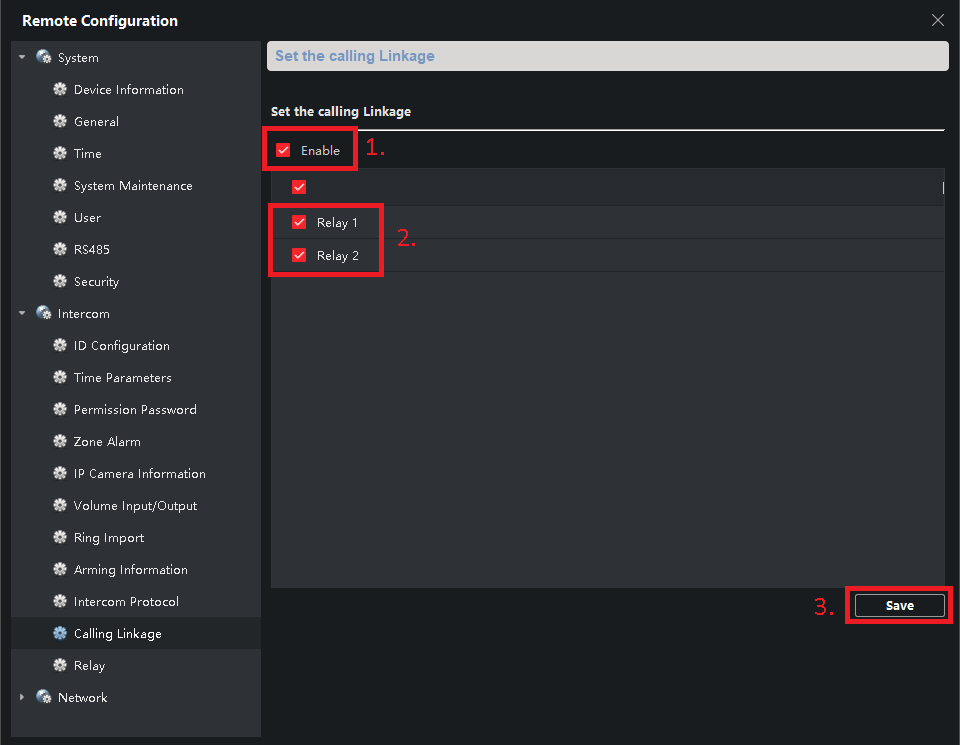The width and height of the screenshot is (960, 745).
Task: Click the gear icon next to RS485
Action: pyautogui.click(x=60, y=250)
